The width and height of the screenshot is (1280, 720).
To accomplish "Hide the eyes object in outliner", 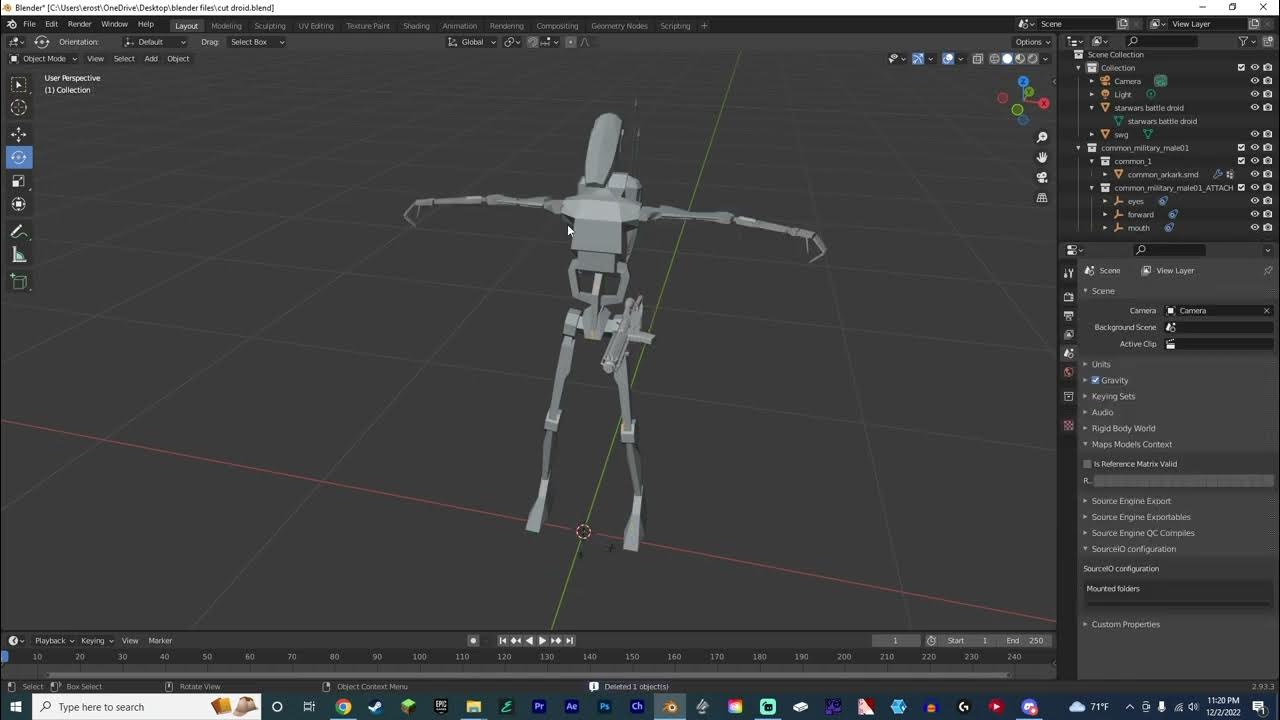I will (1254, 201).
